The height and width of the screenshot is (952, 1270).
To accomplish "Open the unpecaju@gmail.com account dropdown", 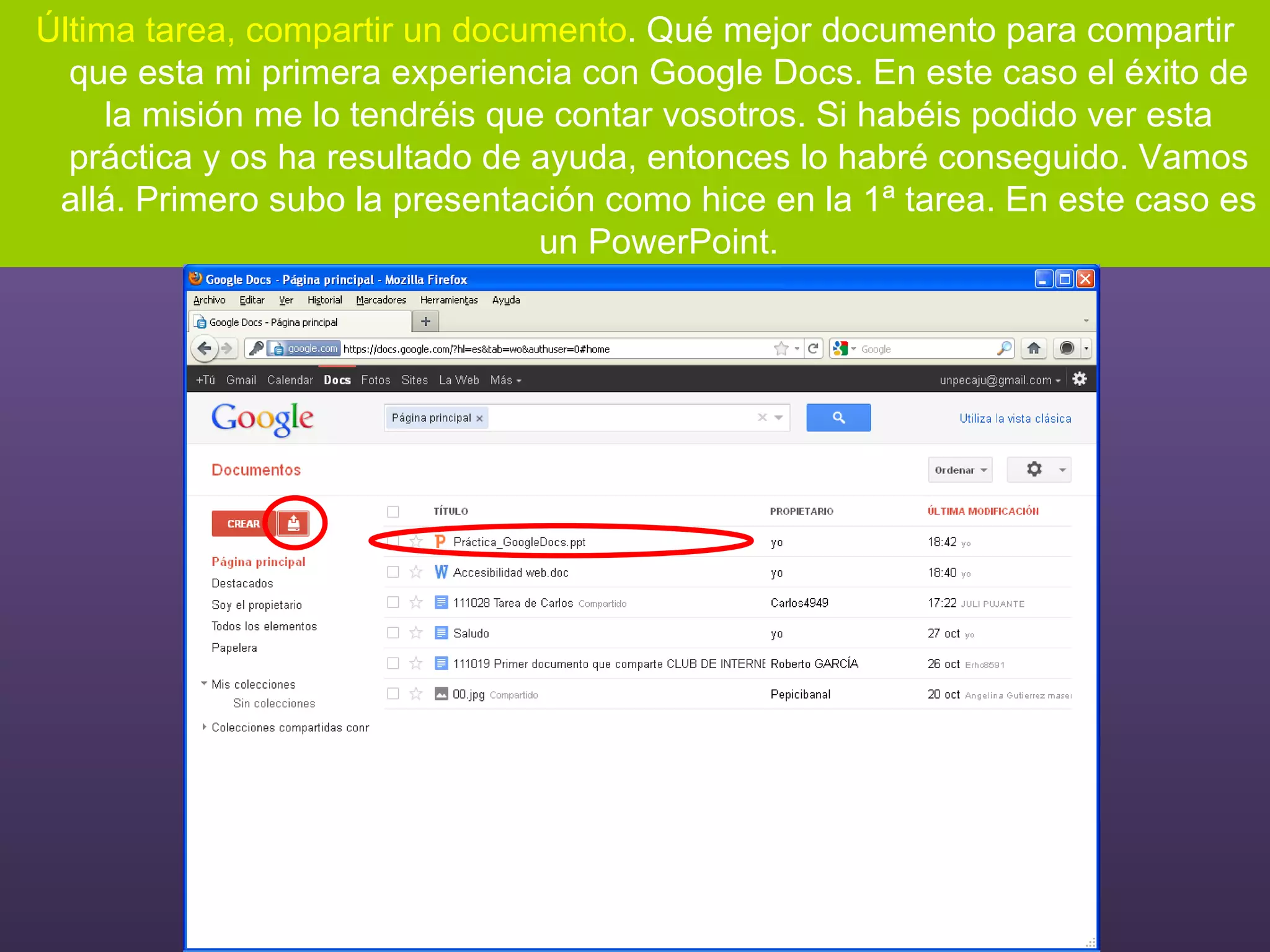I will pyautogui.click(x=1000, y=380).
